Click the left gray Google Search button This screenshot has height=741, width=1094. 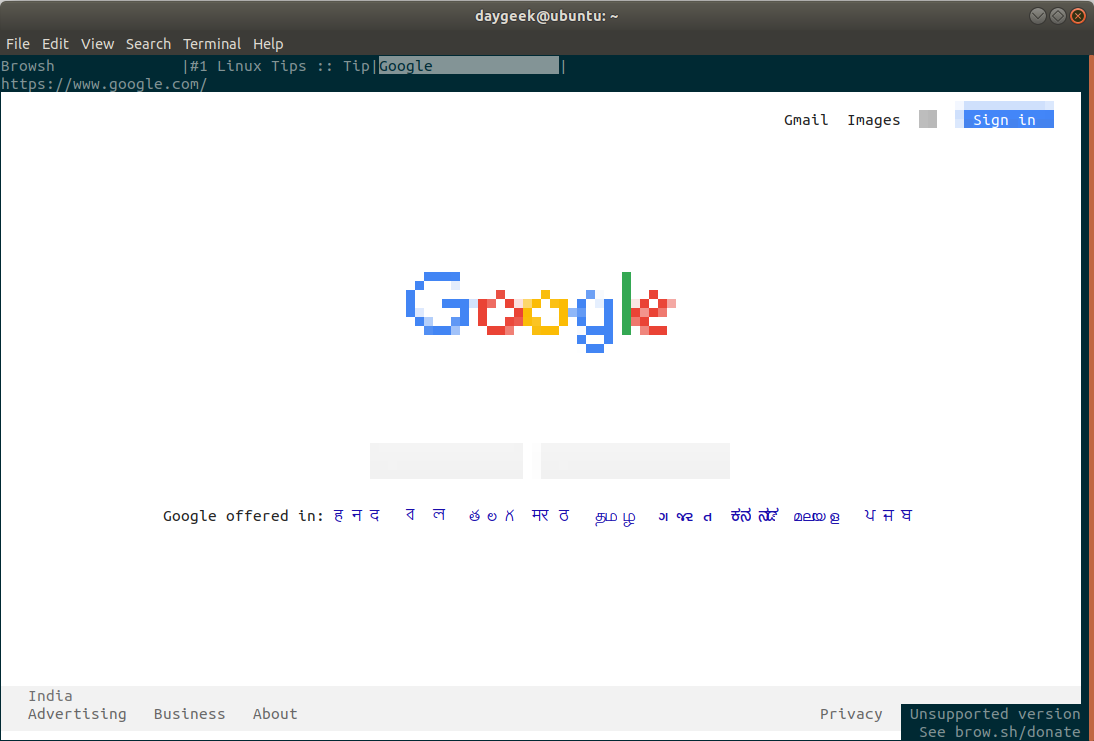pos(447,461)
